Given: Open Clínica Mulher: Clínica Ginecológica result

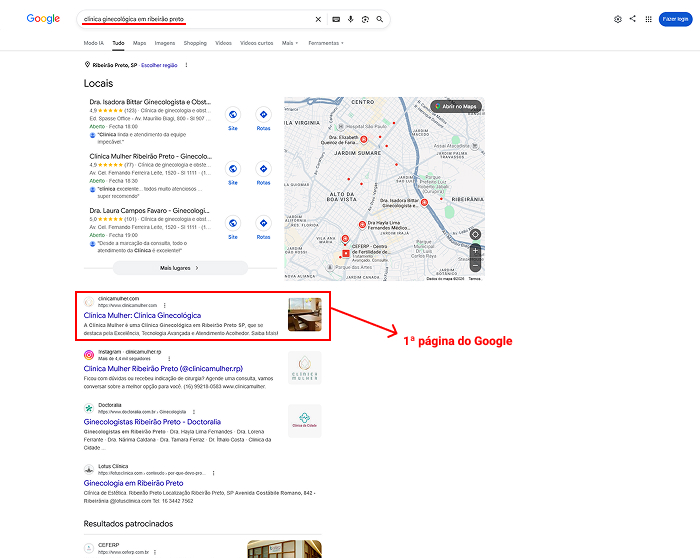Looking at the screenshot, I should [142, 315].
